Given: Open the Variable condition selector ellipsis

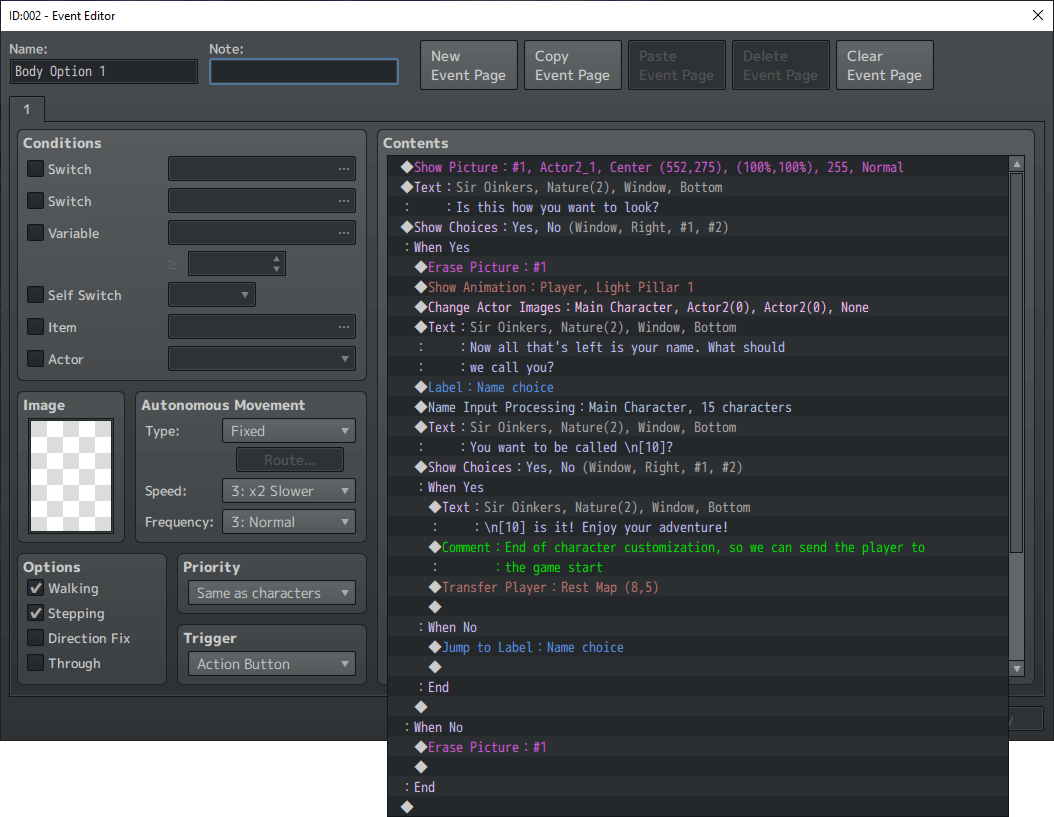Looking at the screenshot, I should point(343,233).
